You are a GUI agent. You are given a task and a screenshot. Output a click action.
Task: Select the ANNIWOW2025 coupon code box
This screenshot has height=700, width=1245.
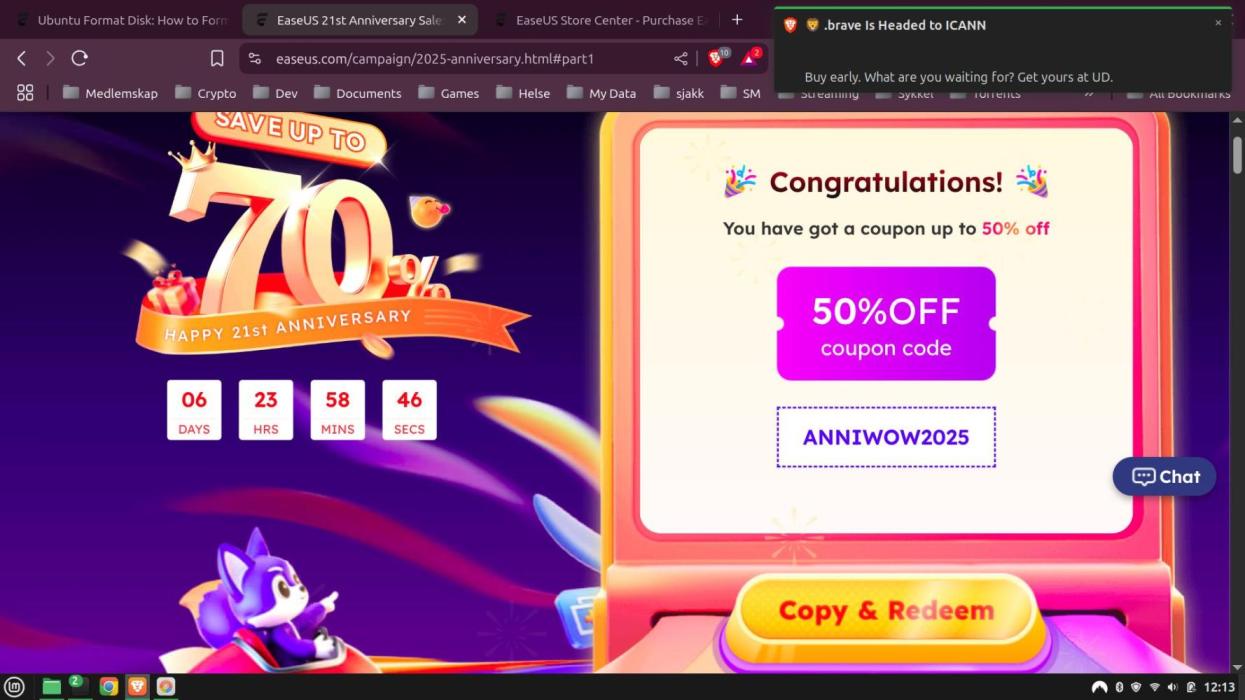[x=886, y=437]
